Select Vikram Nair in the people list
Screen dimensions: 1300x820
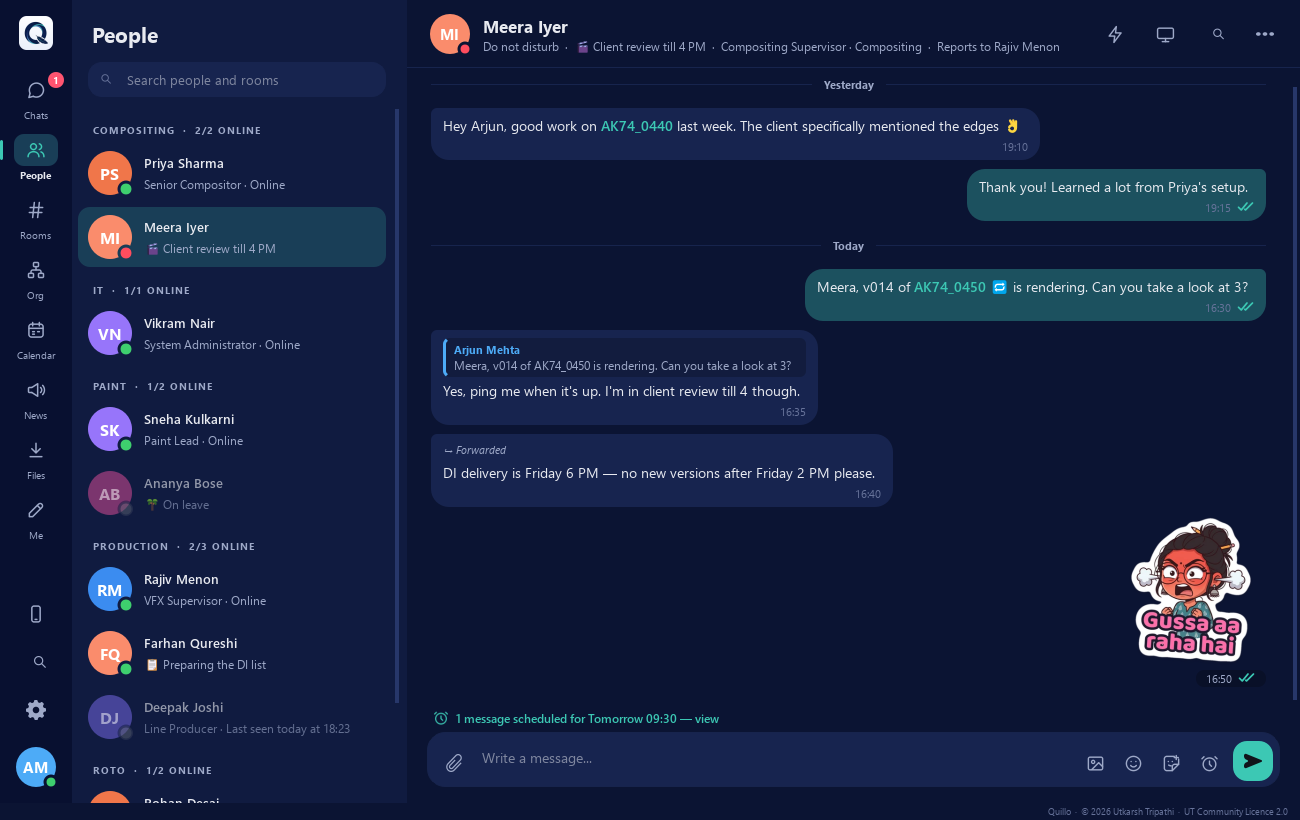(x=232, y=333)
